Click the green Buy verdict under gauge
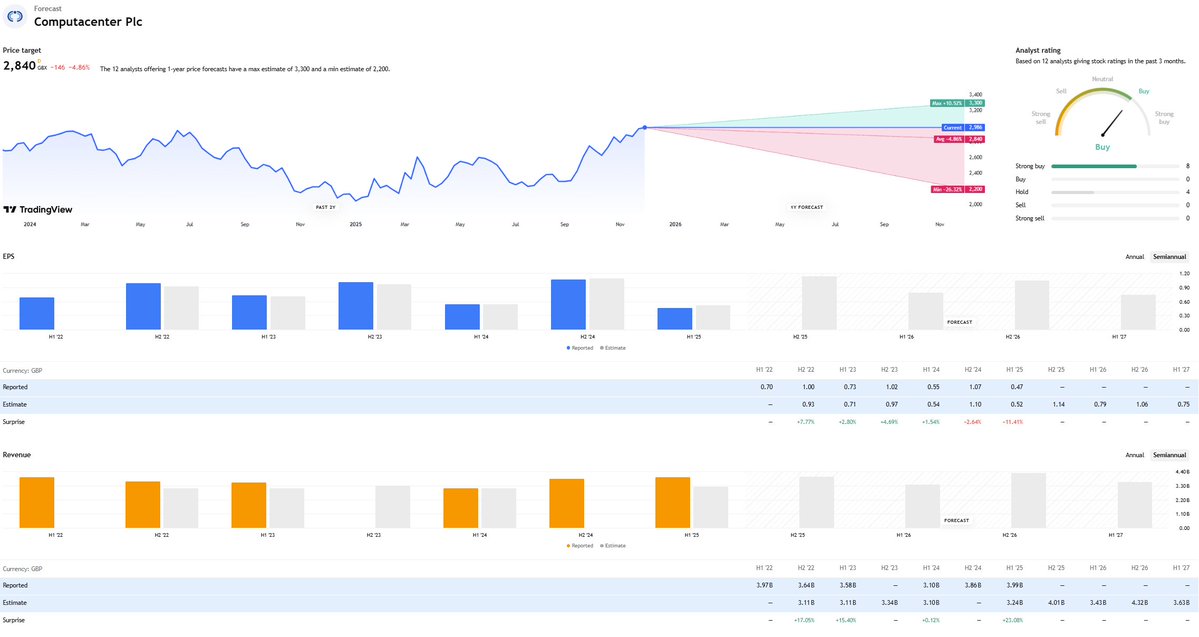Image resolution: width=1199 pixels, height=637 pixels. 1102,147
